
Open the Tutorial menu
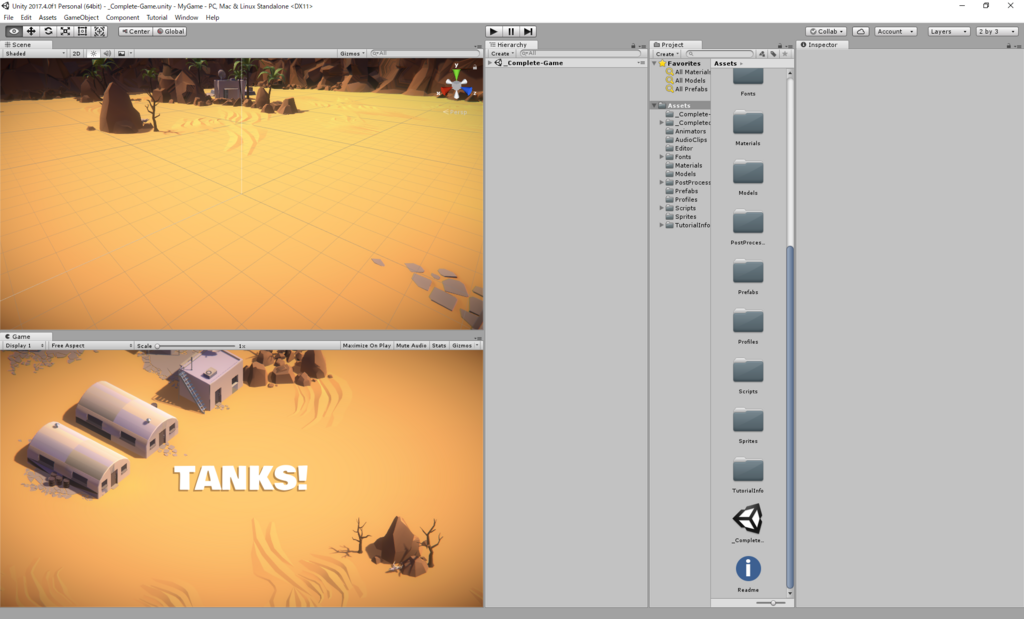tap(157, 18)
